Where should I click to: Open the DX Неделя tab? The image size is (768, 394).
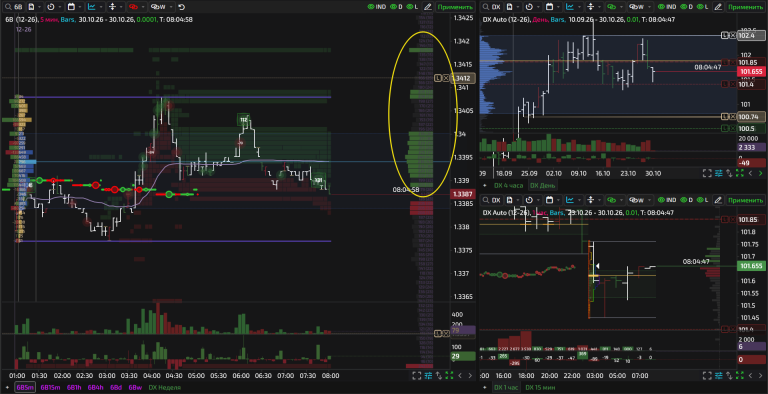(165, 388)
